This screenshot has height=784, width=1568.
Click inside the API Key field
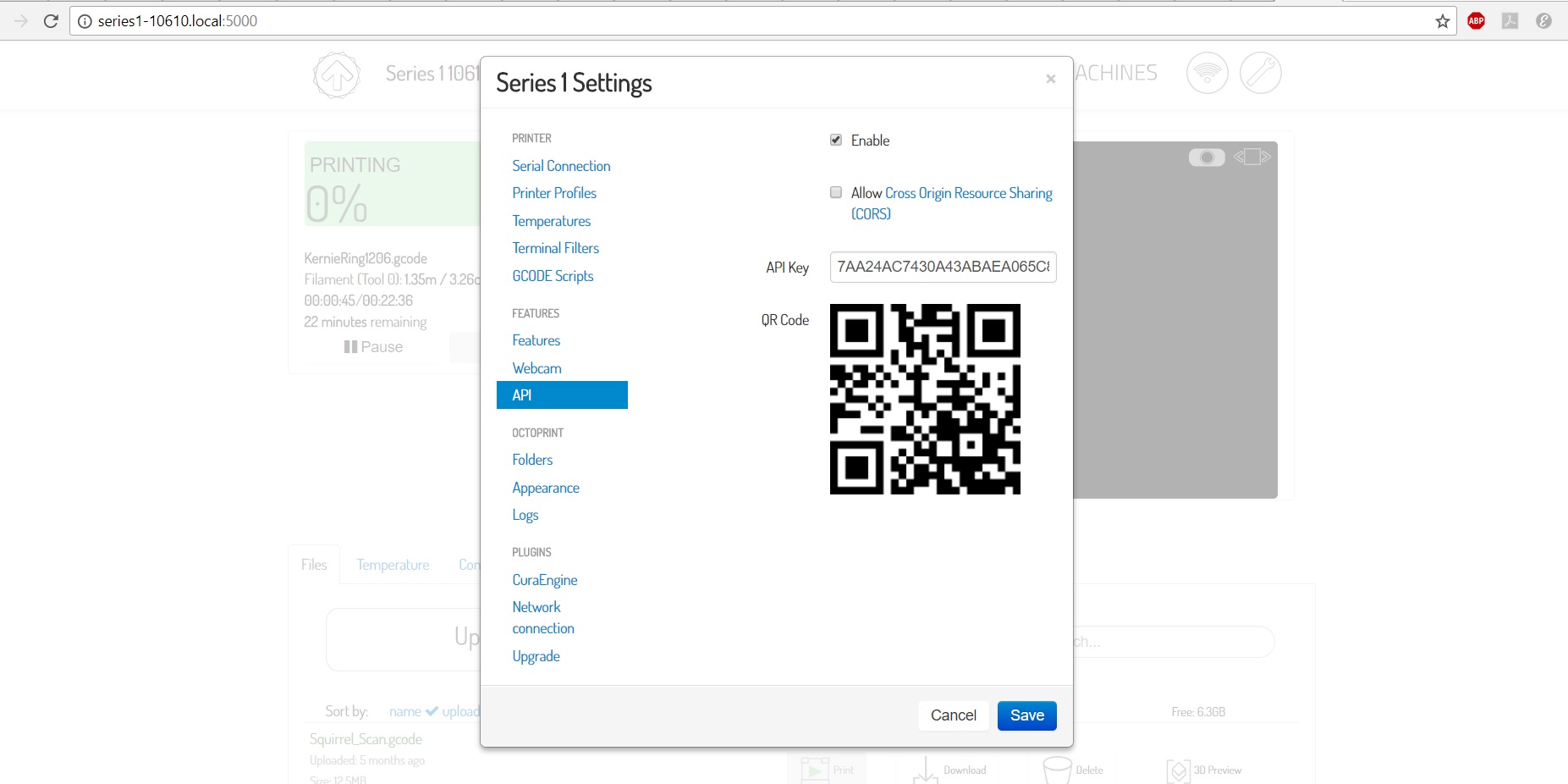[942, 267]
